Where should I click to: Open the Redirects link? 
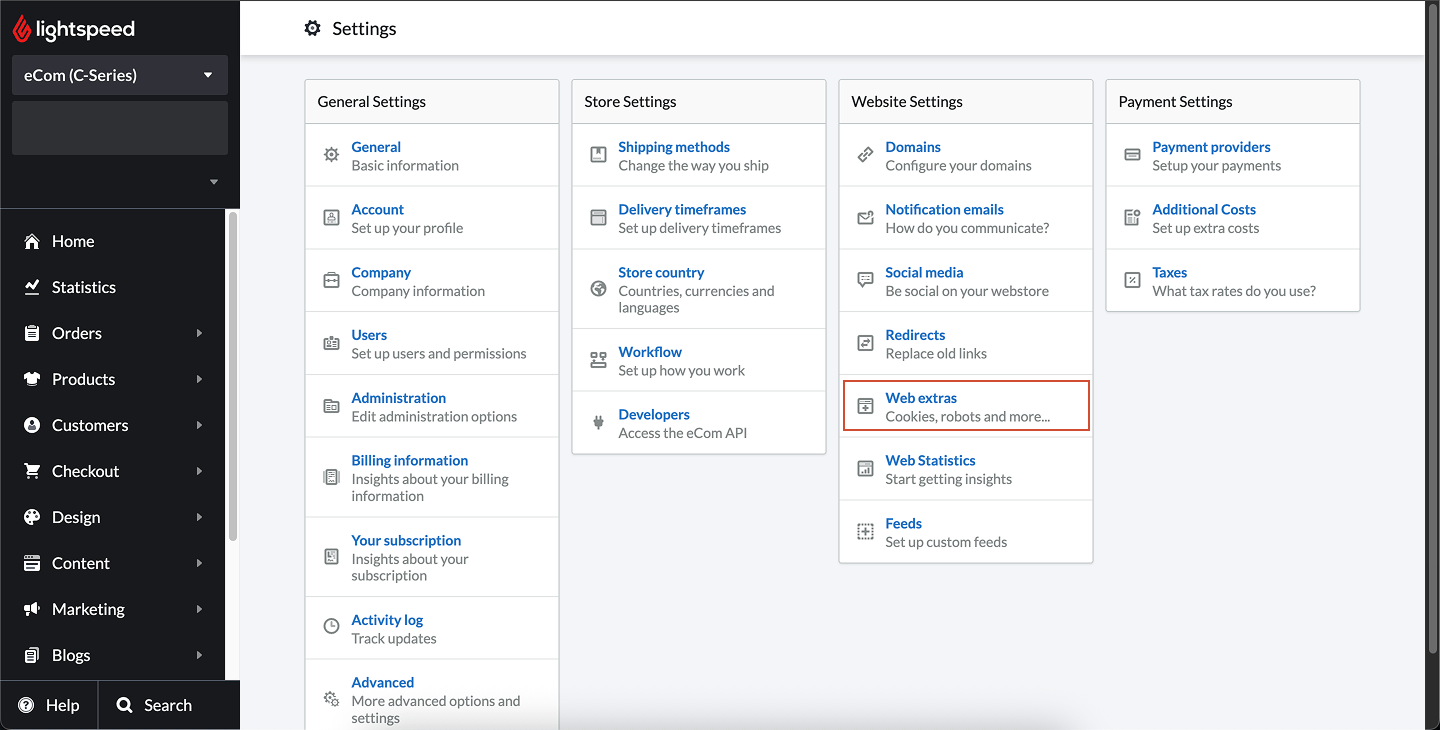[x=915, y=335]
